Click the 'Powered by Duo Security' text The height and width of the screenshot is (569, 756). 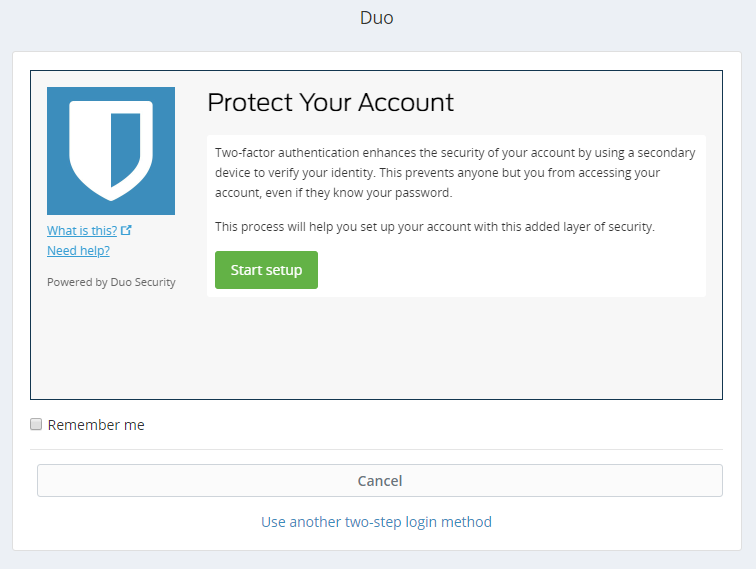(111, 282)
